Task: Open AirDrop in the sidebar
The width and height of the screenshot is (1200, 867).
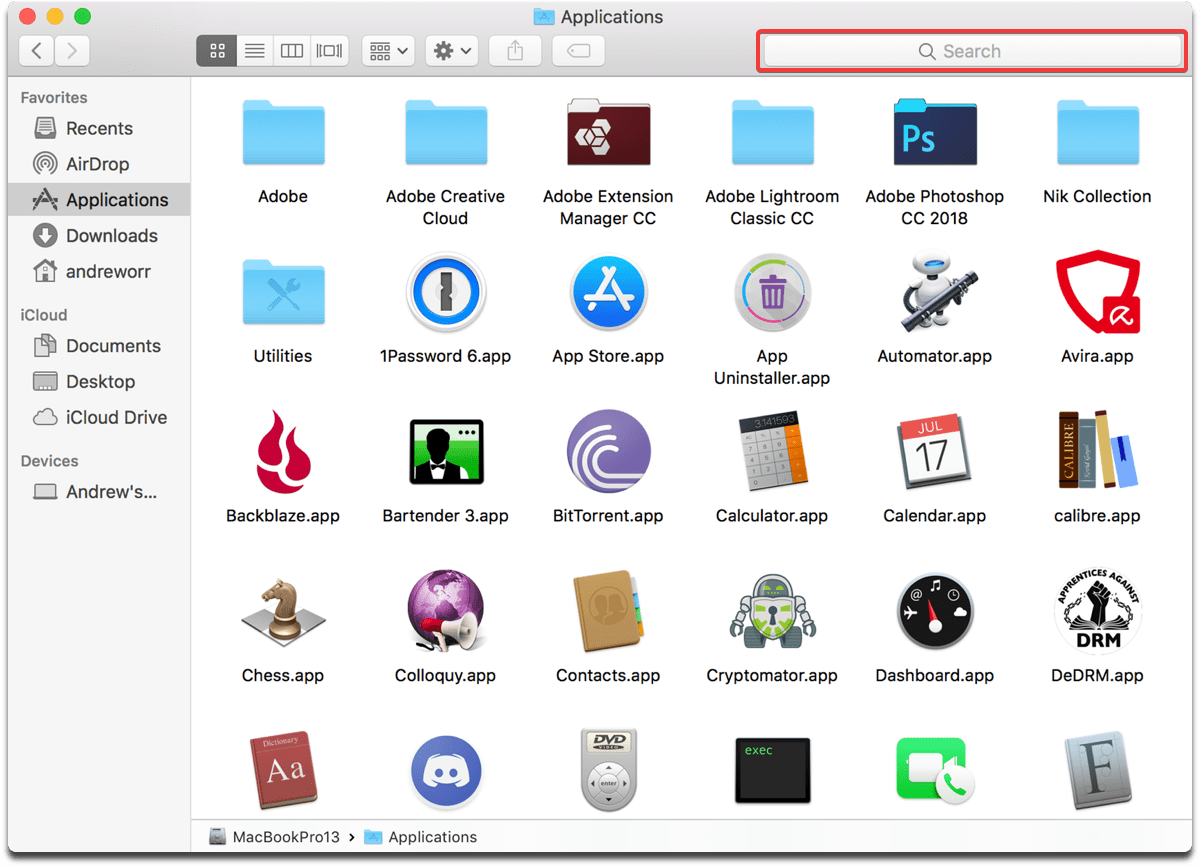Action: point(99,164)
